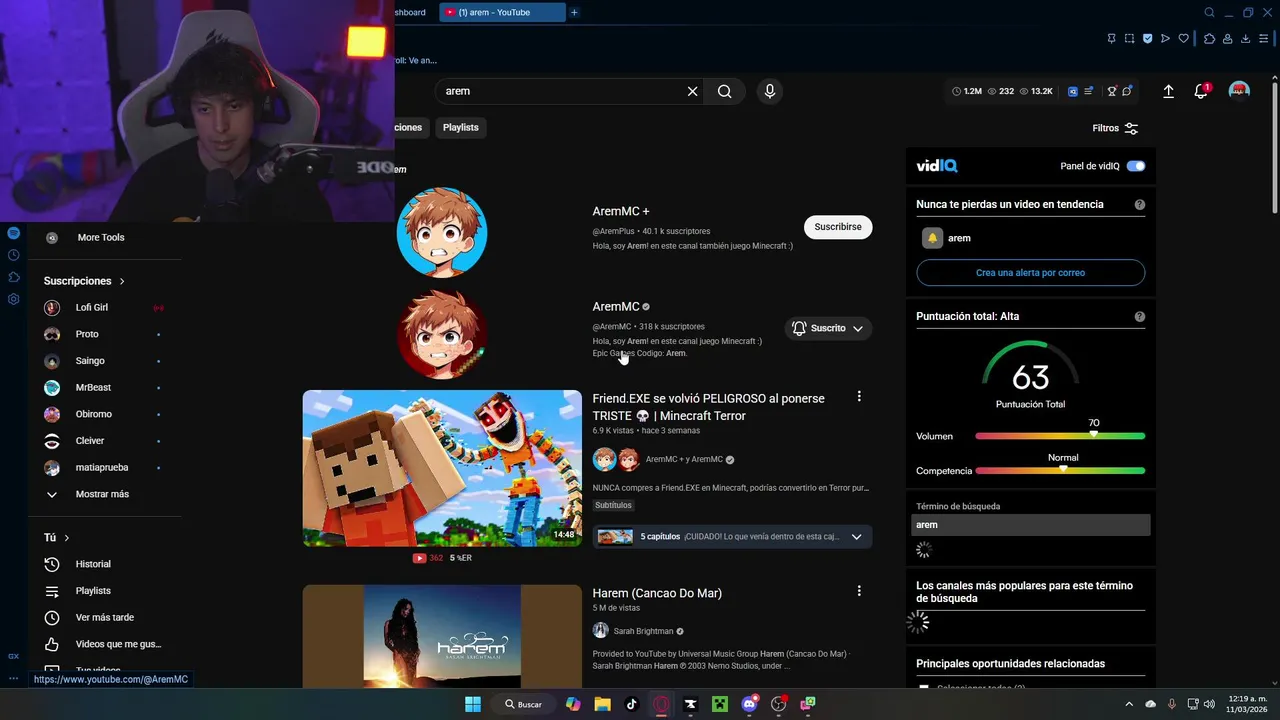Open Discord from the taskbar
Viewport: 1280px width, 720px height.
(x=749, y=704)
